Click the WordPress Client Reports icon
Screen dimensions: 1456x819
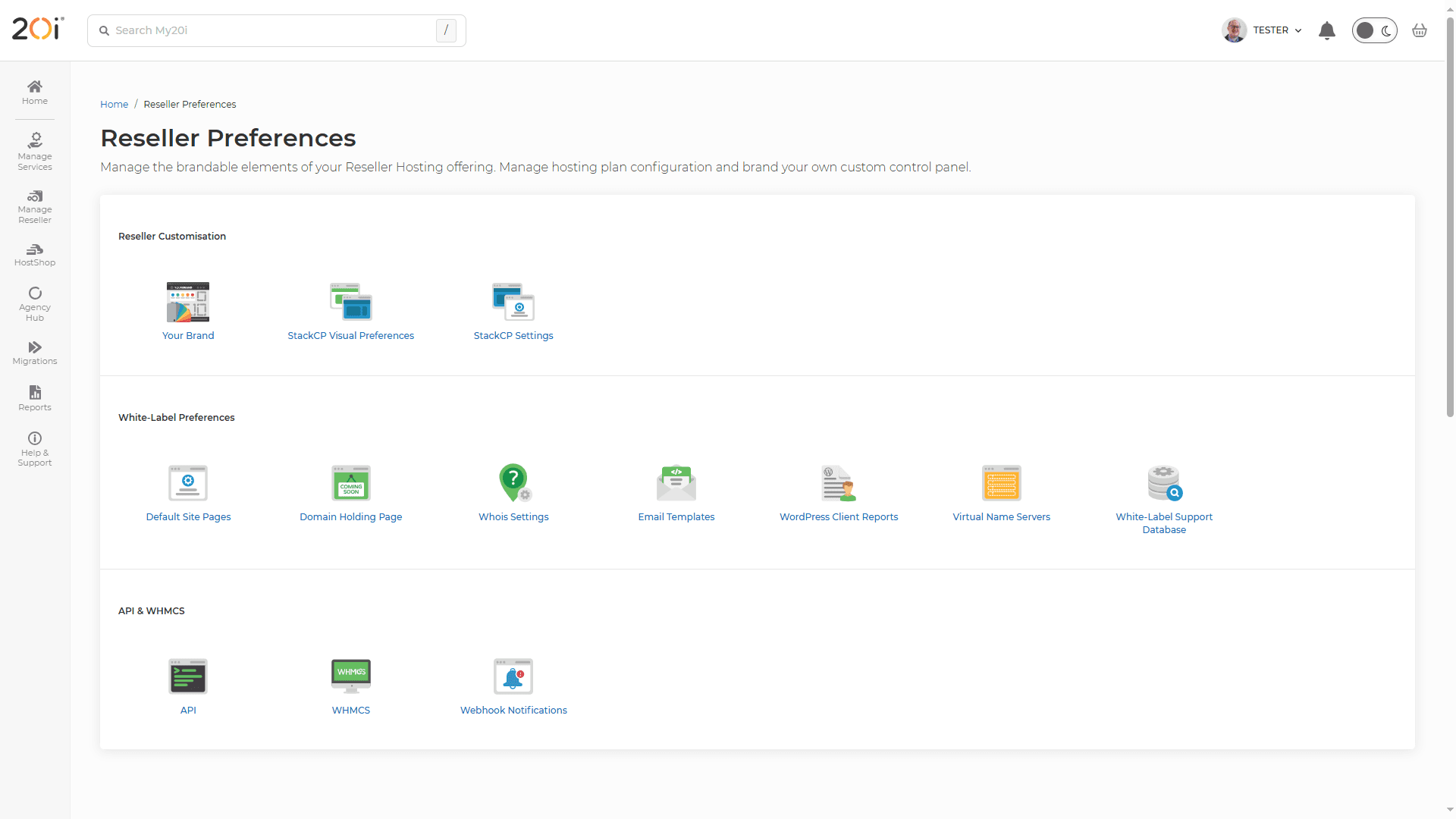point(839,483)
